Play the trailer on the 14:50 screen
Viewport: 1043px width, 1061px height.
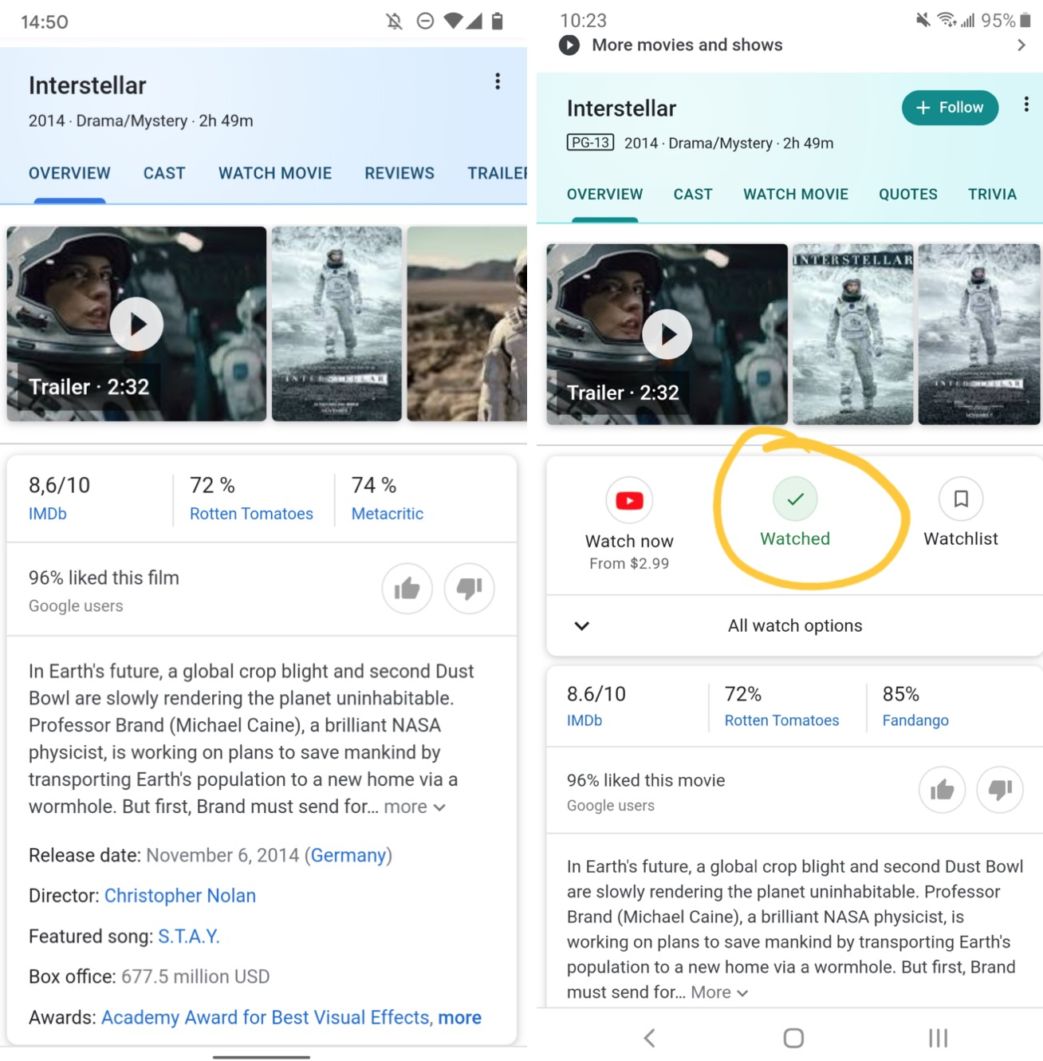137,324
